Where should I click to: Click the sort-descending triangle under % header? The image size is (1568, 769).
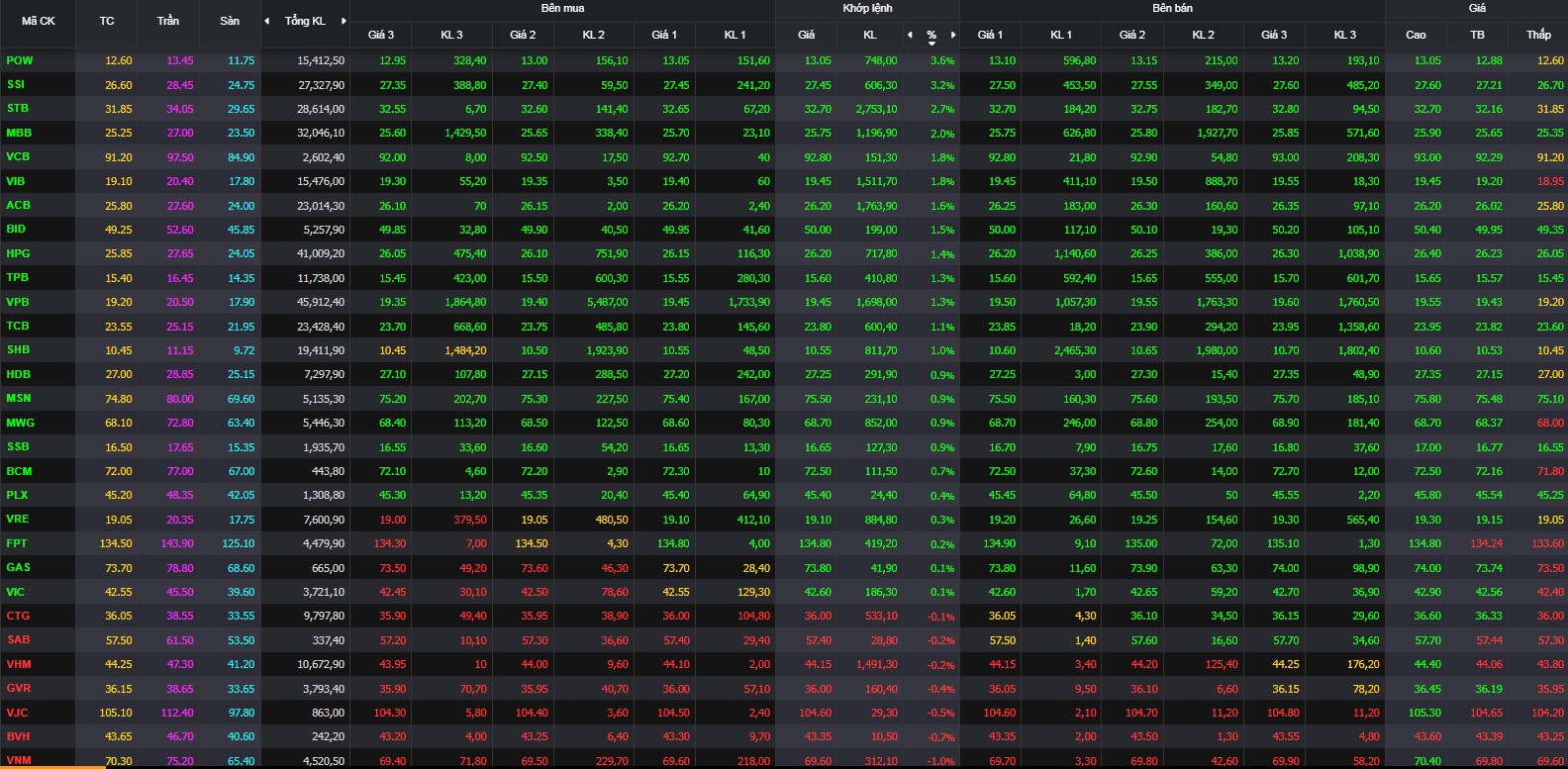(931, 44)
